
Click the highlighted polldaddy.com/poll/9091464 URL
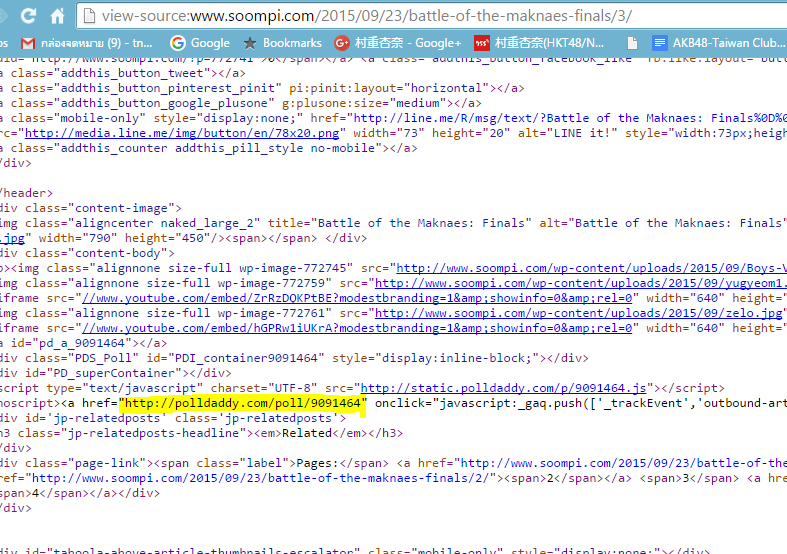[243, 403]
